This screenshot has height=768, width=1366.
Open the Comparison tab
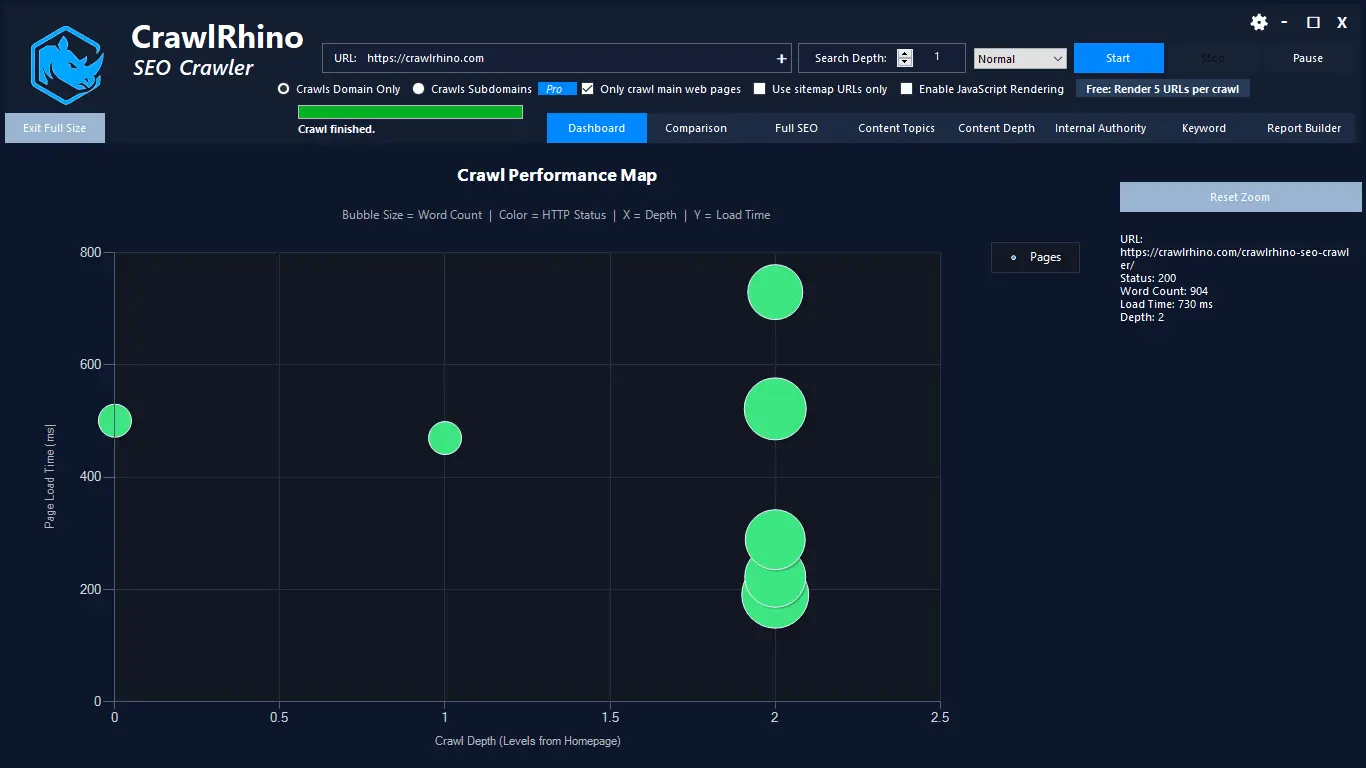point(696,128)
